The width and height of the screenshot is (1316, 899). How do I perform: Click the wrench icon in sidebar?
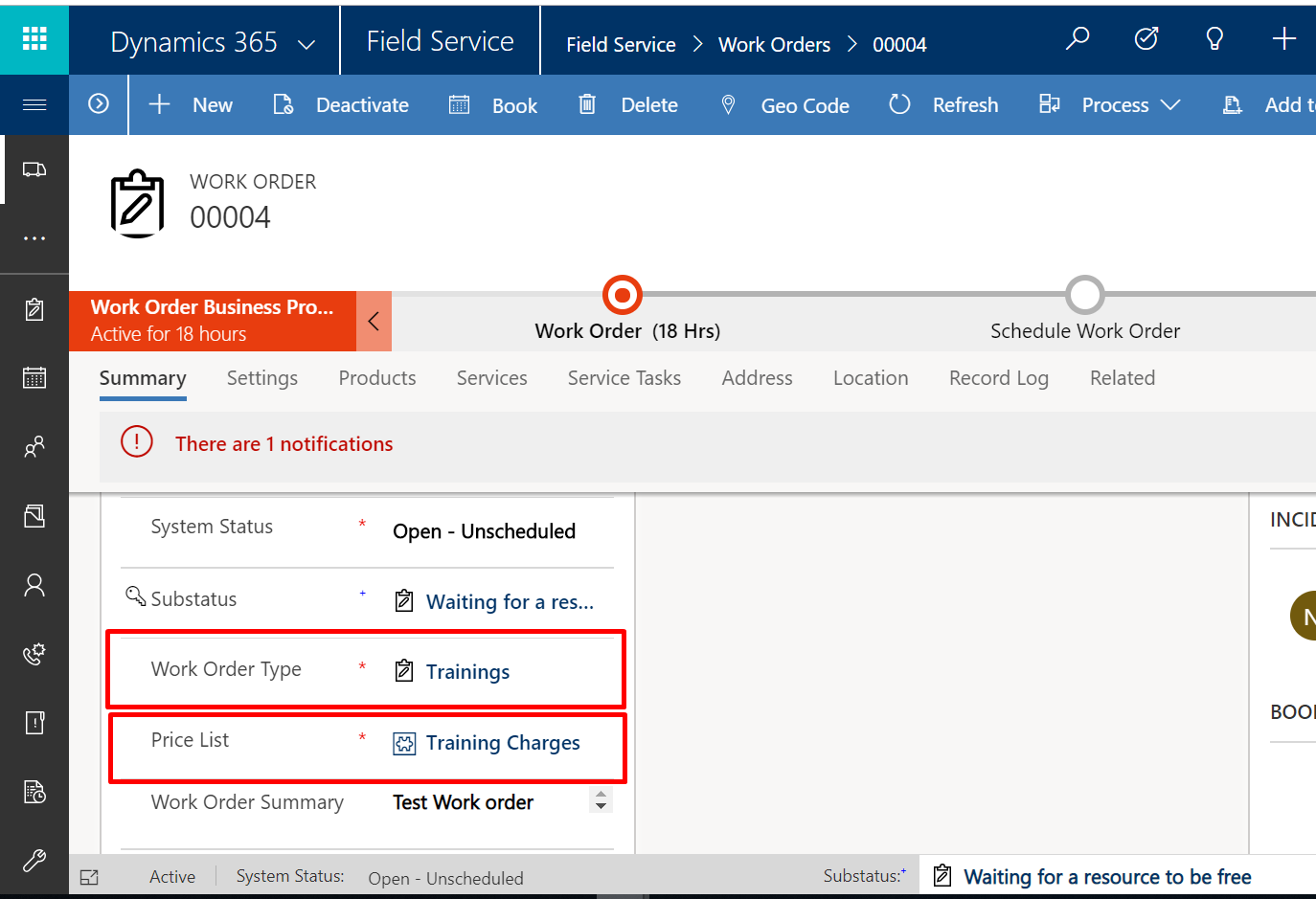(34, 860)
